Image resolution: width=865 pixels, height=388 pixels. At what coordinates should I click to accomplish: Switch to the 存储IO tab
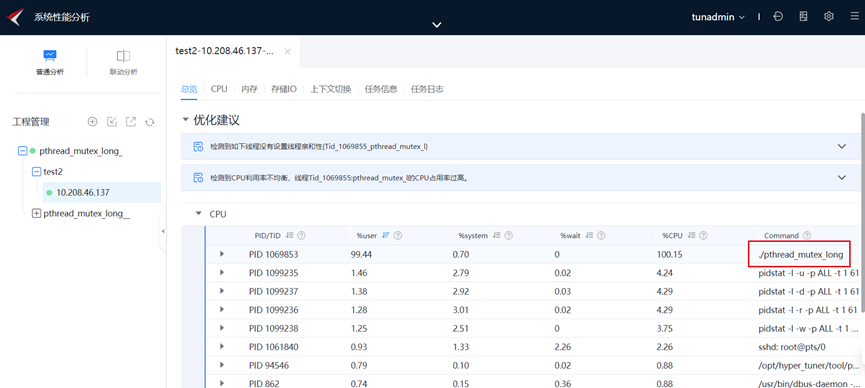284,89
